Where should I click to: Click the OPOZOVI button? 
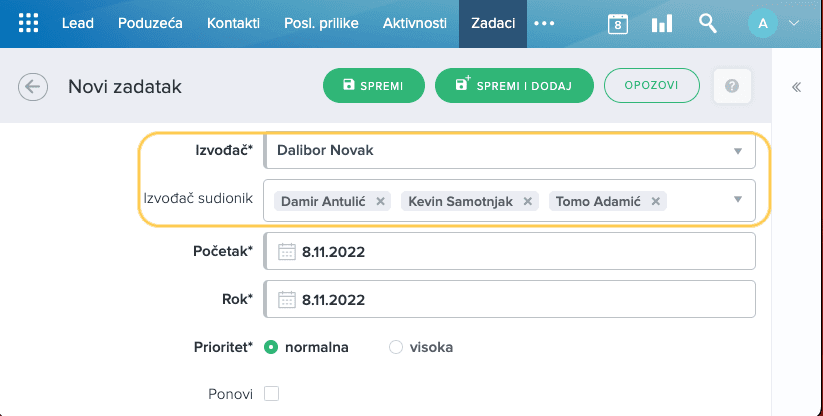[651, 86]
